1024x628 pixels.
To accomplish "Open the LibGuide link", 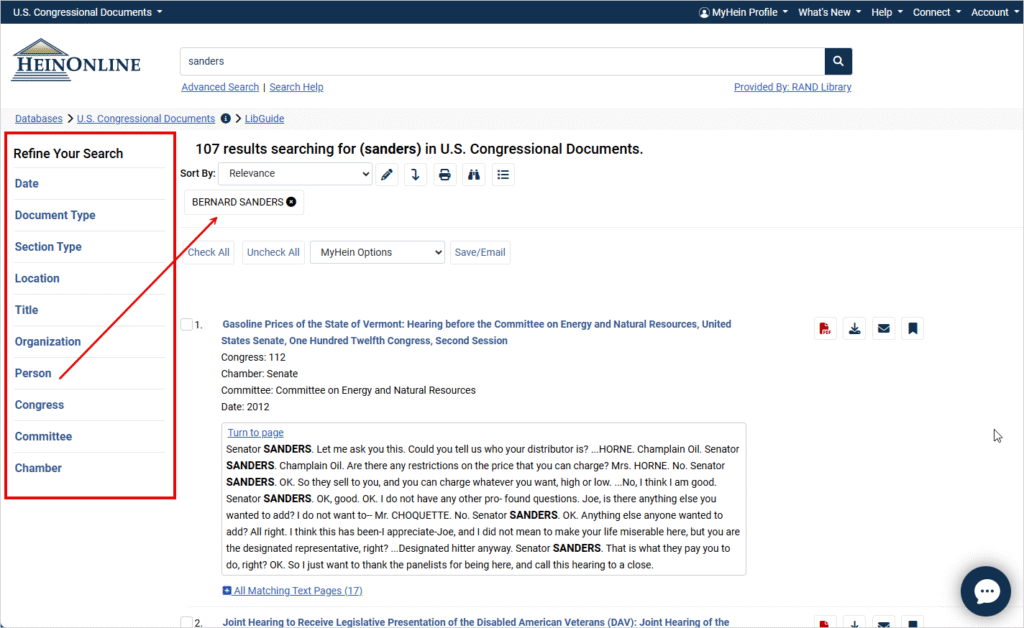I will click(264, 119).
